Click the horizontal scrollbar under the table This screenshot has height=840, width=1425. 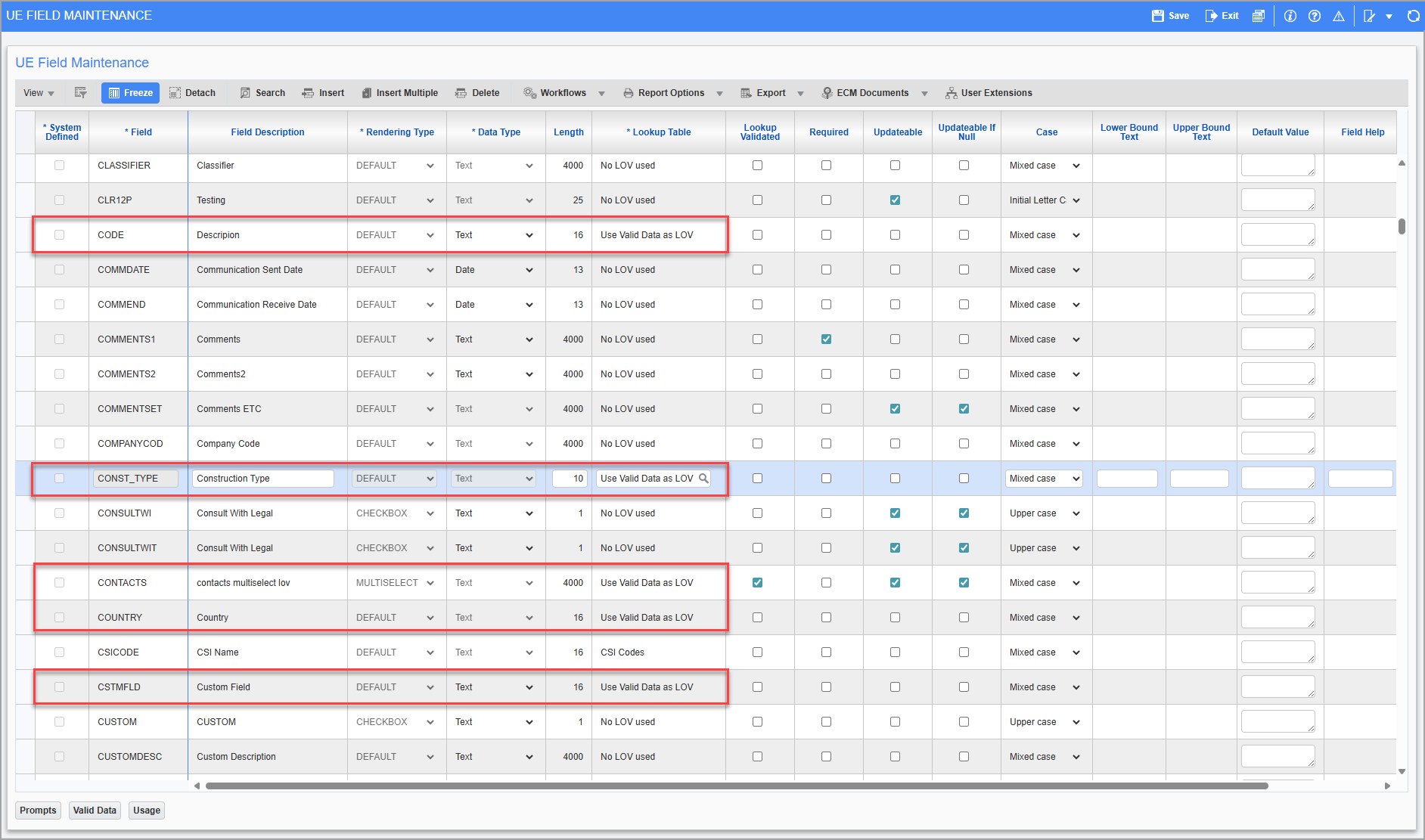click(x=737, y=786)
